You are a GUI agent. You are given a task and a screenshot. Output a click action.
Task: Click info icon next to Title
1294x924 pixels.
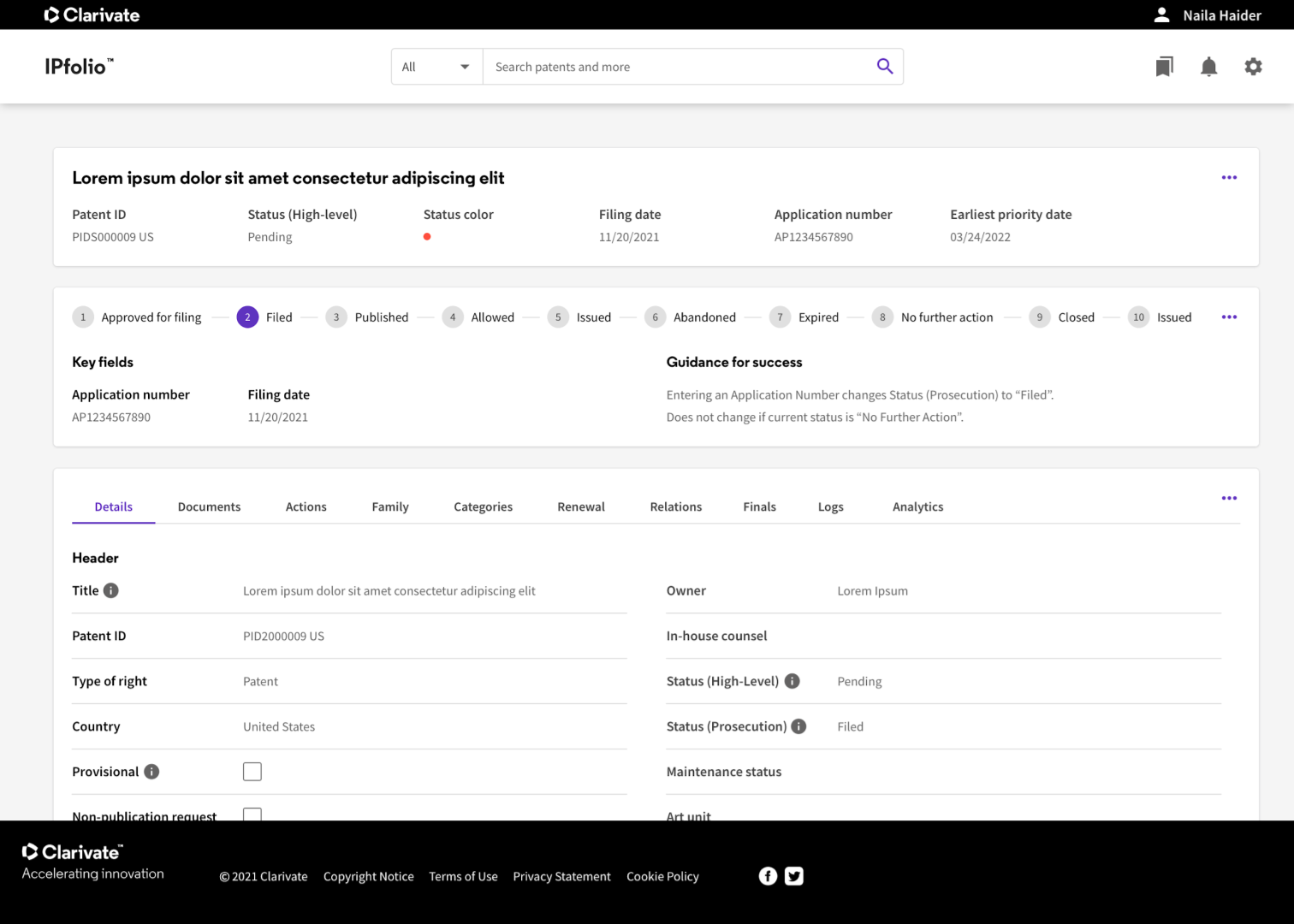tap(111, 590)
